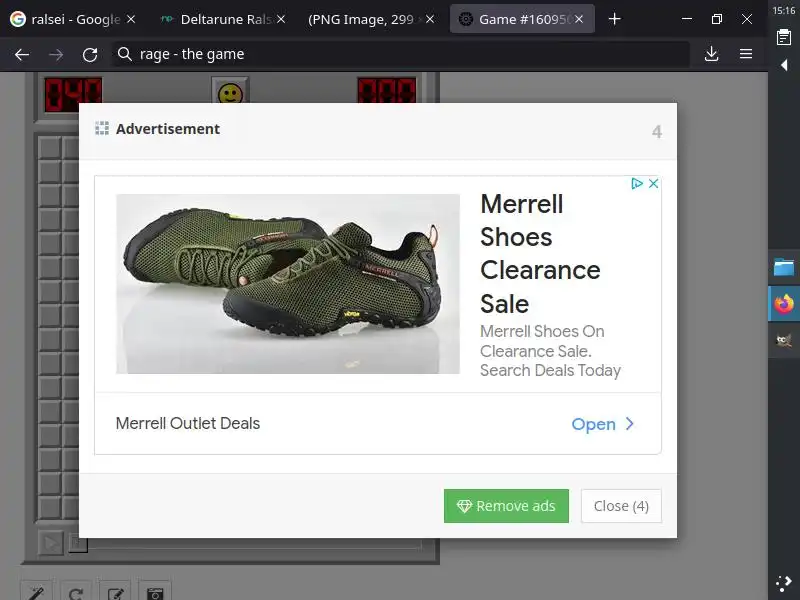
Task: Click the Minesweeper smiley face button
Action: click(230, 91)
